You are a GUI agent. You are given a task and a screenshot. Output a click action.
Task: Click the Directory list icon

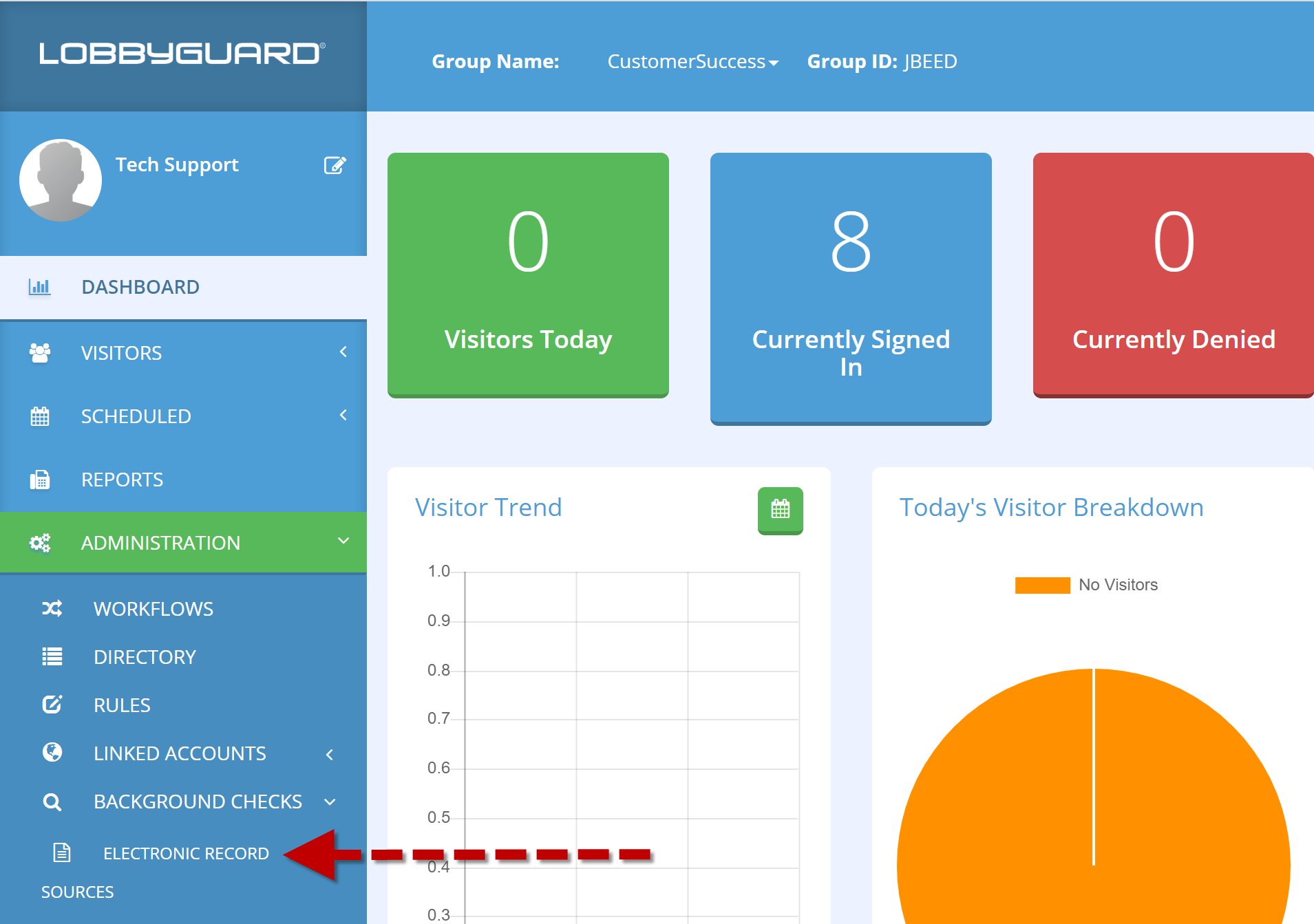[52, 656]
